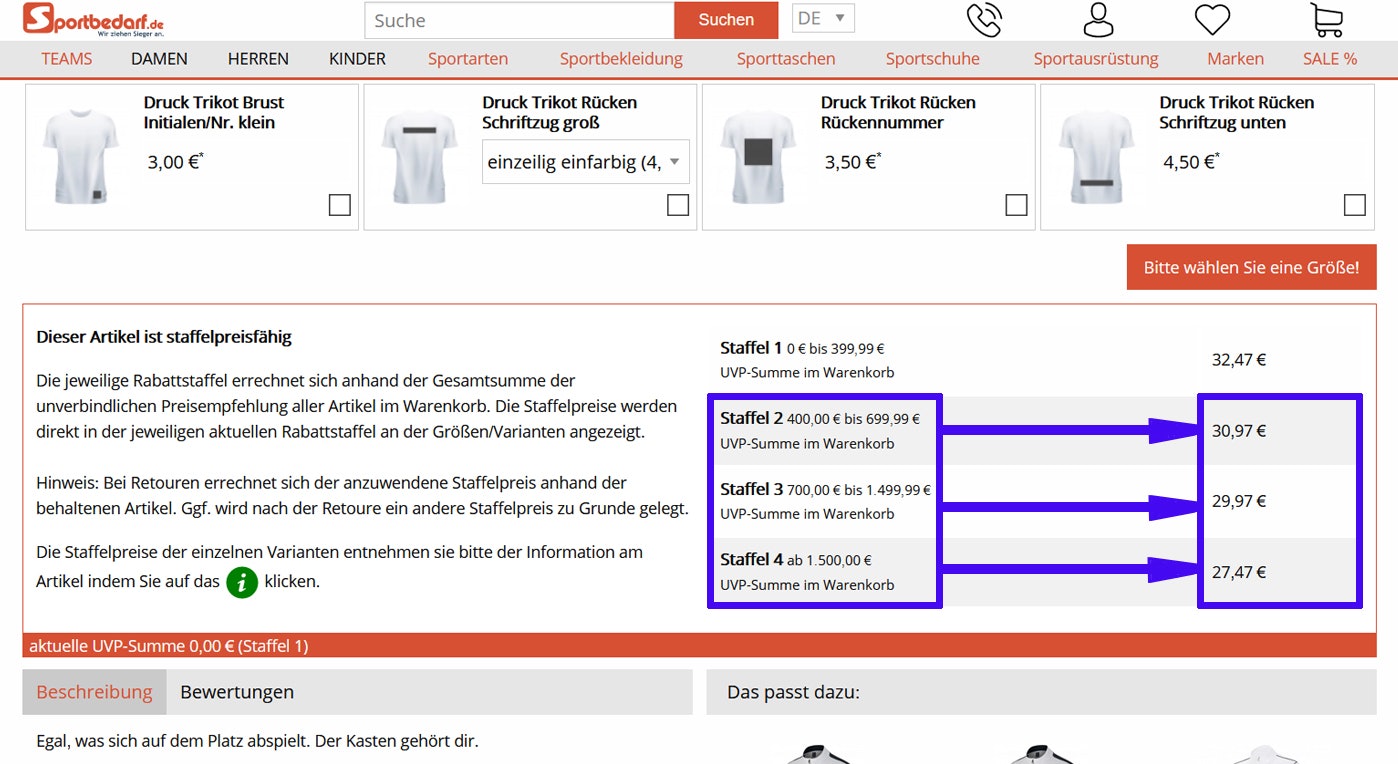Click the Sportbedarf.de logo
The image size is (1398, 764).
(x=95, y=20)
